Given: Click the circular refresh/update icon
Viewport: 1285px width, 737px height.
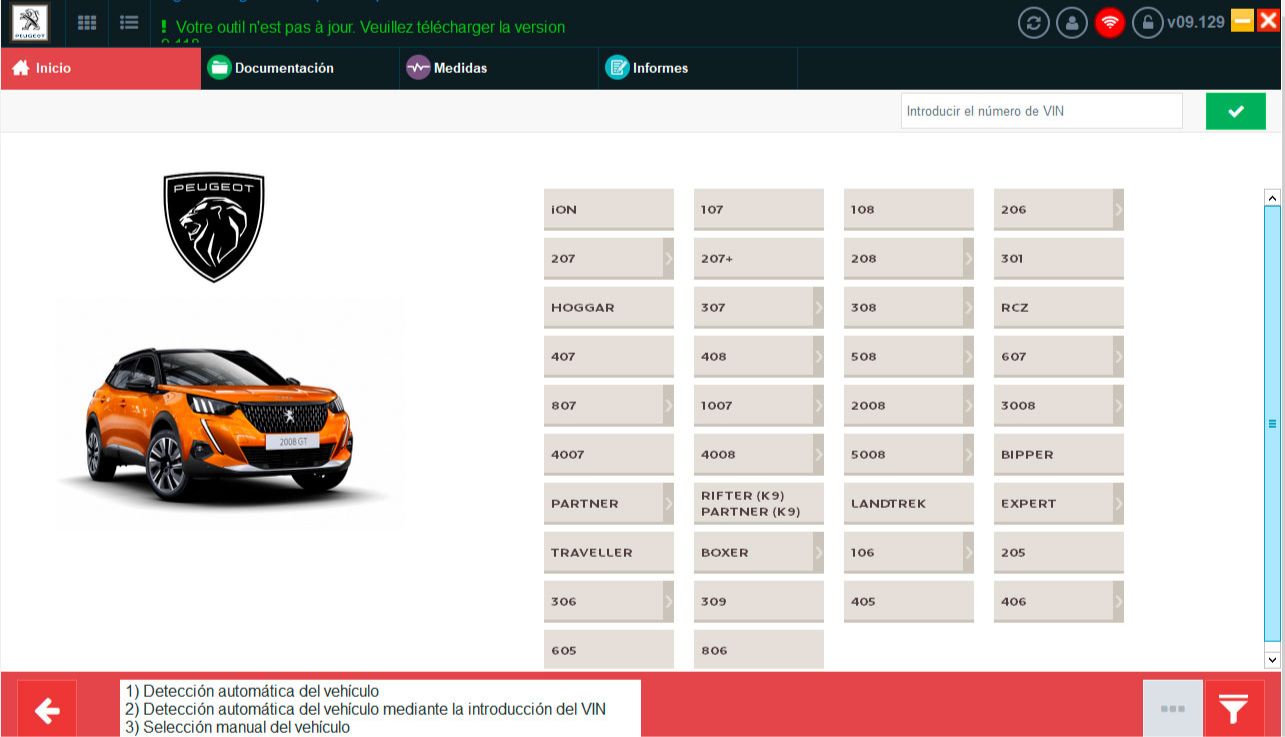Looking at the screenshot, I should click(x=1034, y=22).
